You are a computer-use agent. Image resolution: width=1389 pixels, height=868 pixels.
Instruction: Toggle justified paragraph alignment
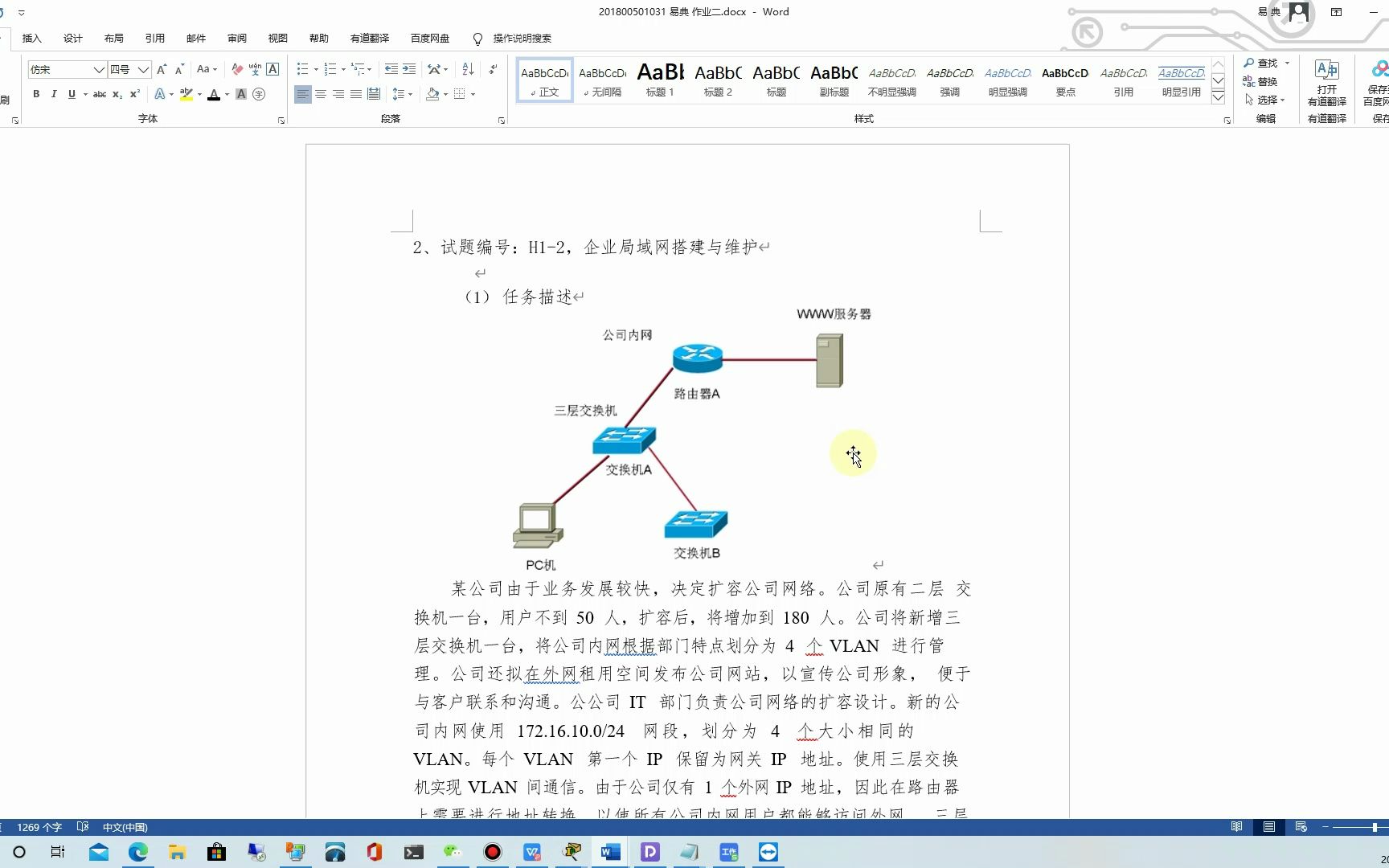(356, 94)
